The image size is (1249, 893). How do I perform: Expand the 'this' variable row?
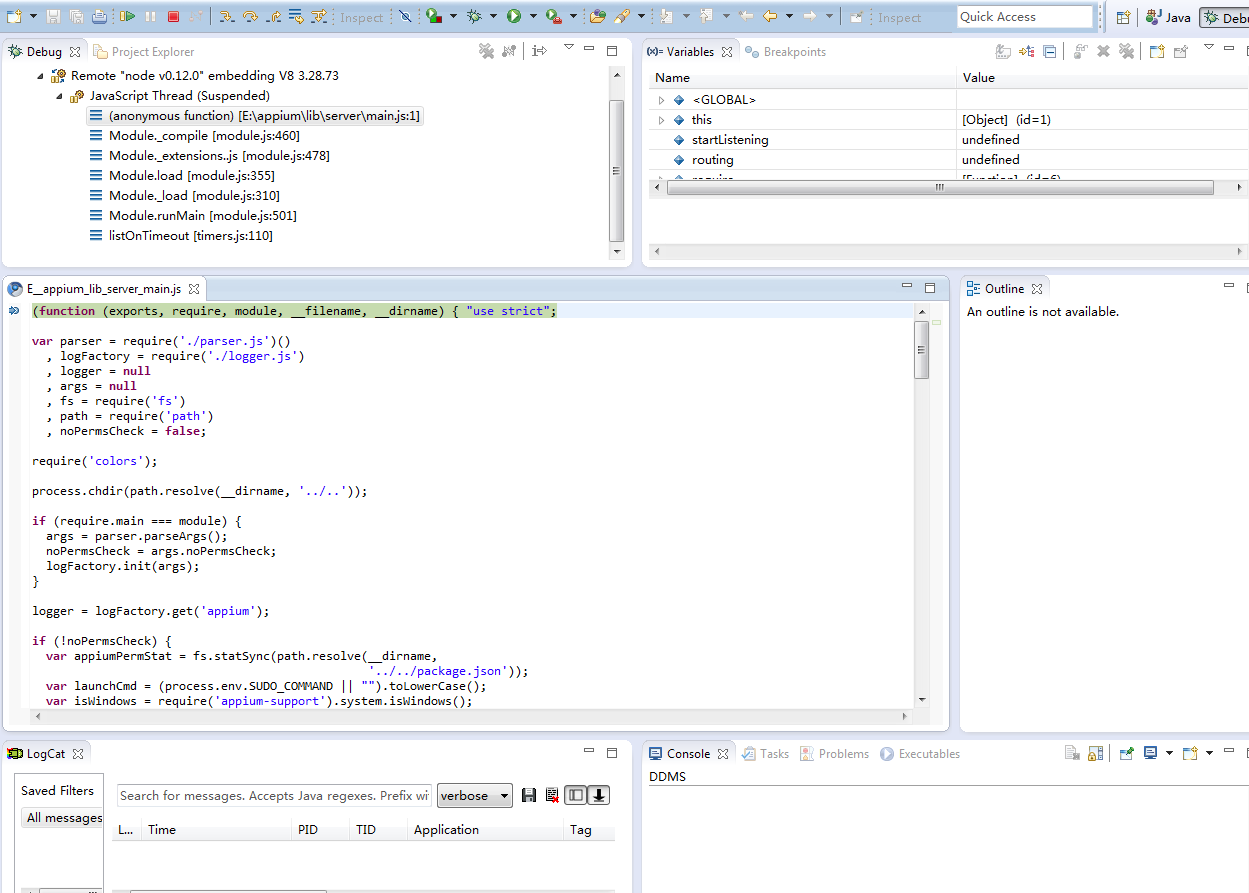point(661,120)
